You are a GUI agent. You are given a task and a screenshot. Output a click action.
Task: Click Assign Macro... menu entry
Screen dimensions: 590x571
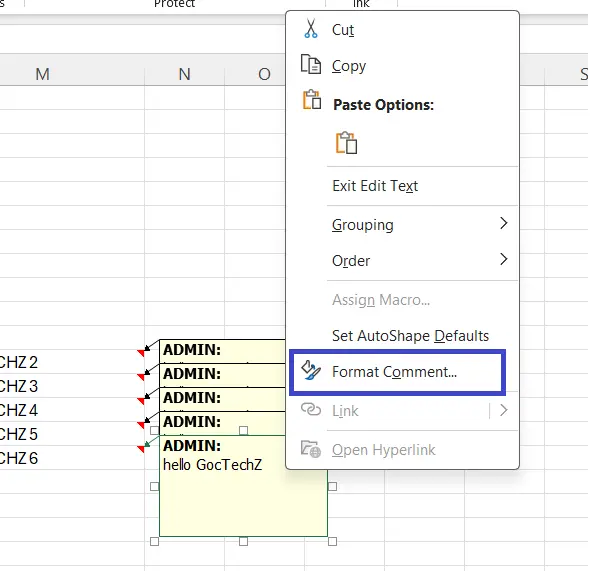(403, 300)
